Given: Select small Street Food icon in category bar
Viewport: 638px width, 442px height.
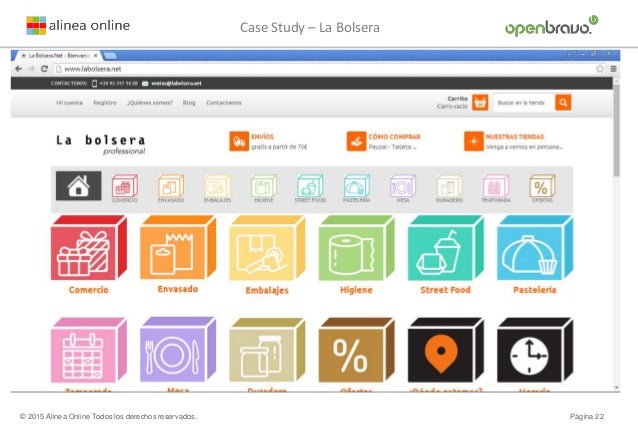Looking at the screenshot, I should click(310, 186).
